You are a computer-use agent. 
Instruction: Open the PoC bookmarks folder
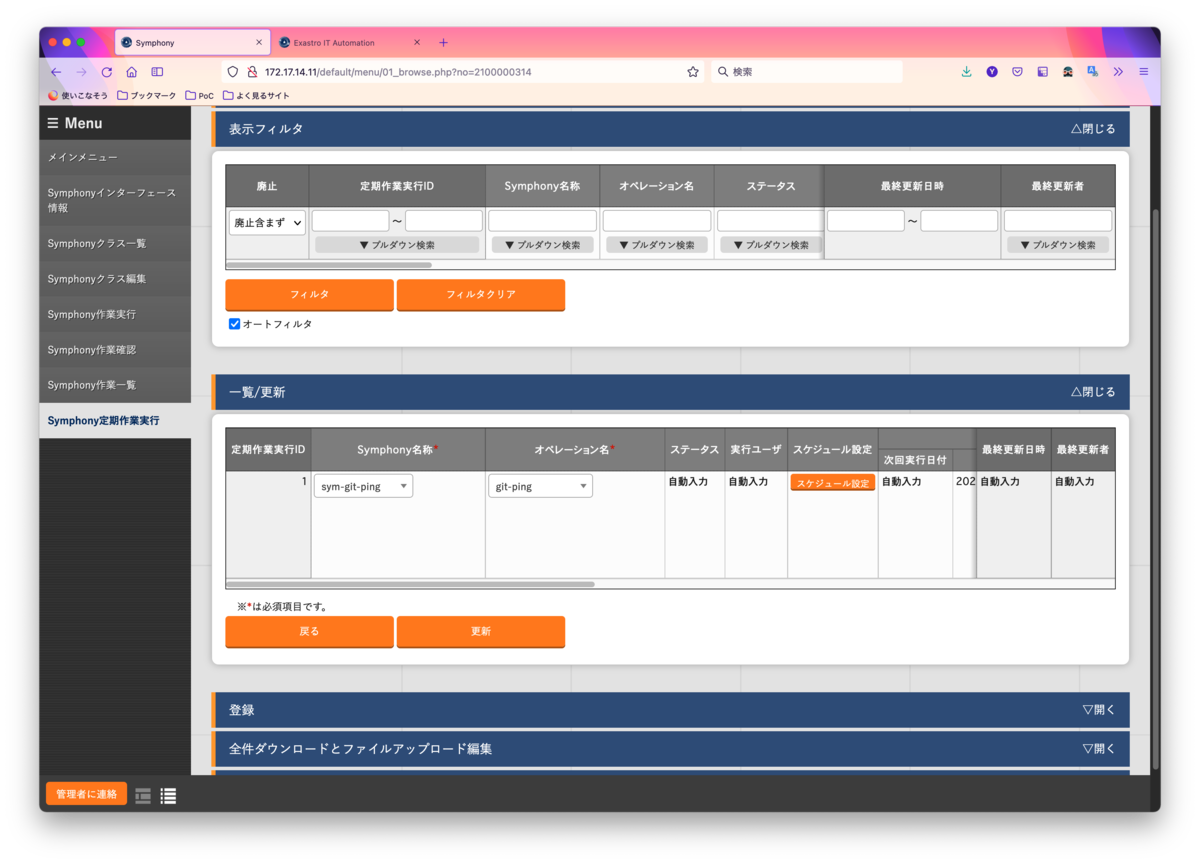tap(200, 96)
